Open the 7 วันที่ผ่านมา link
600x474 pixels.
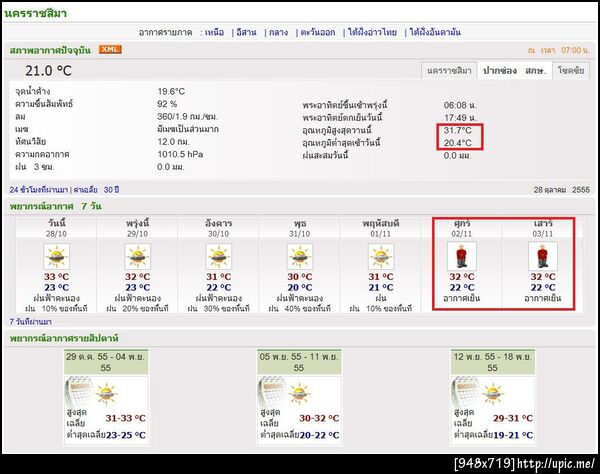click(31, 322)
